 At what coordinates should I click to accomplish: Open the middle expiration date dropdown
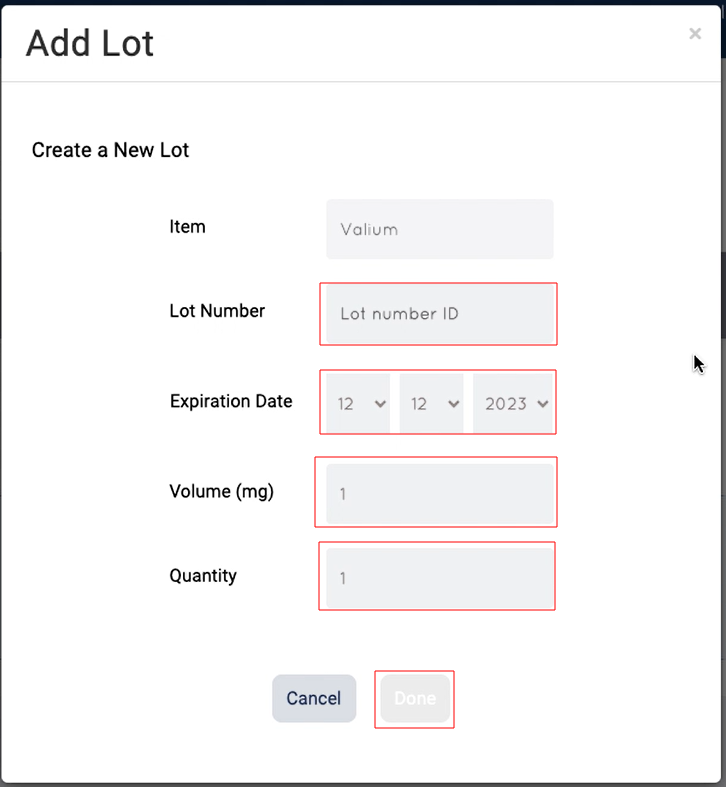tap(431, 404)
